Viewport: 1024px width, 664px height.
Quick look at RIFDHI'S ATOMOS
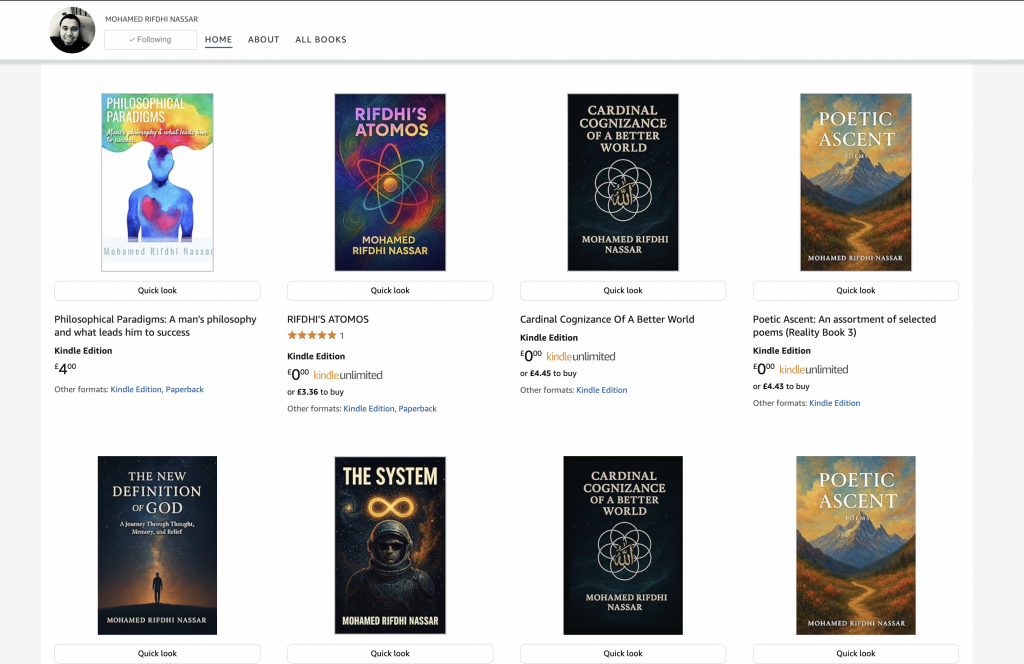click(x=390, y=291)
